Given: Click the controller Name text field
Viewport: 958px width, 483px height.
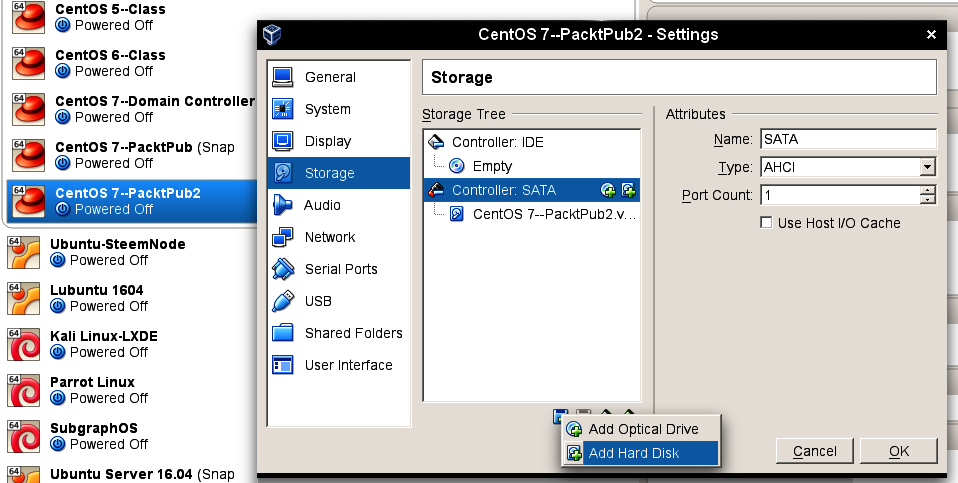Looking at the screenshot, I should tap(847, 139).
